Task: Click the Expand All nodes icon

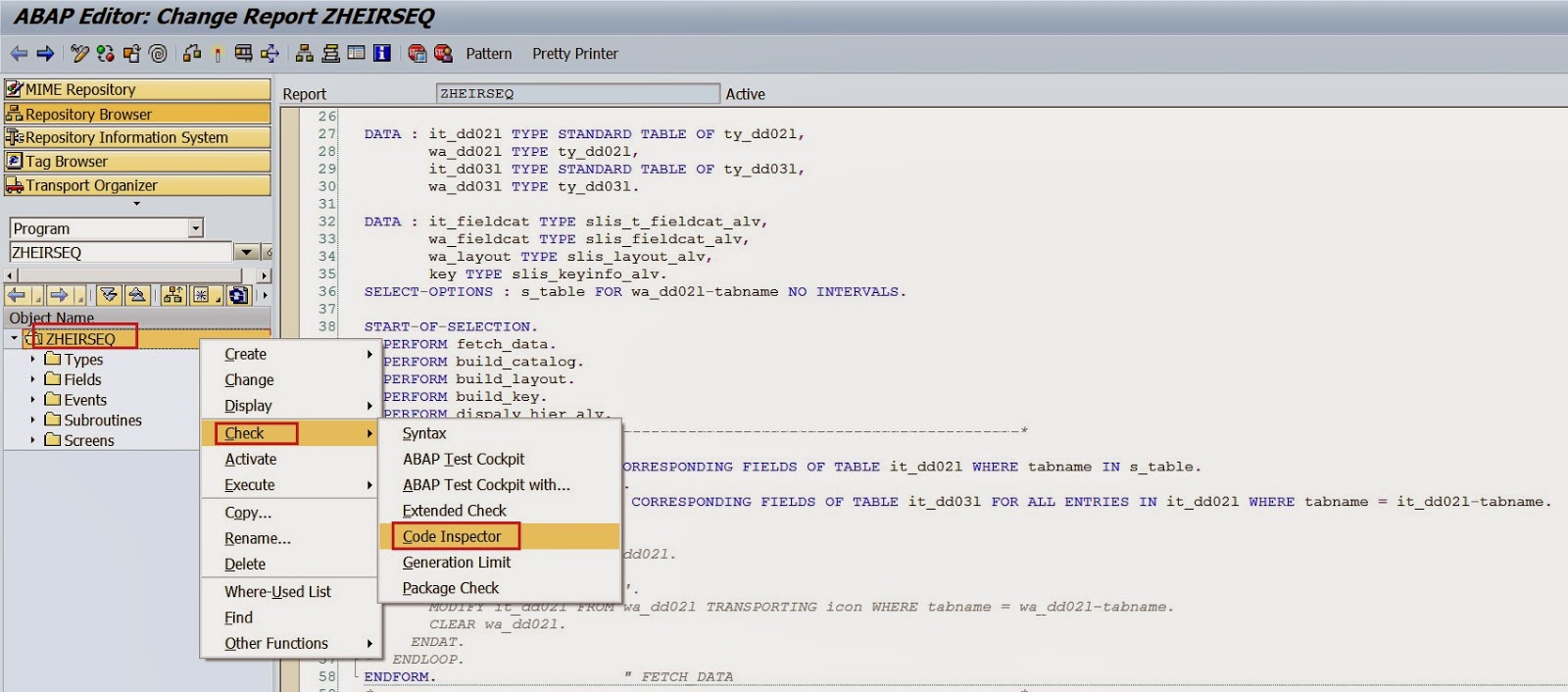Action: (x=109, y=295)
